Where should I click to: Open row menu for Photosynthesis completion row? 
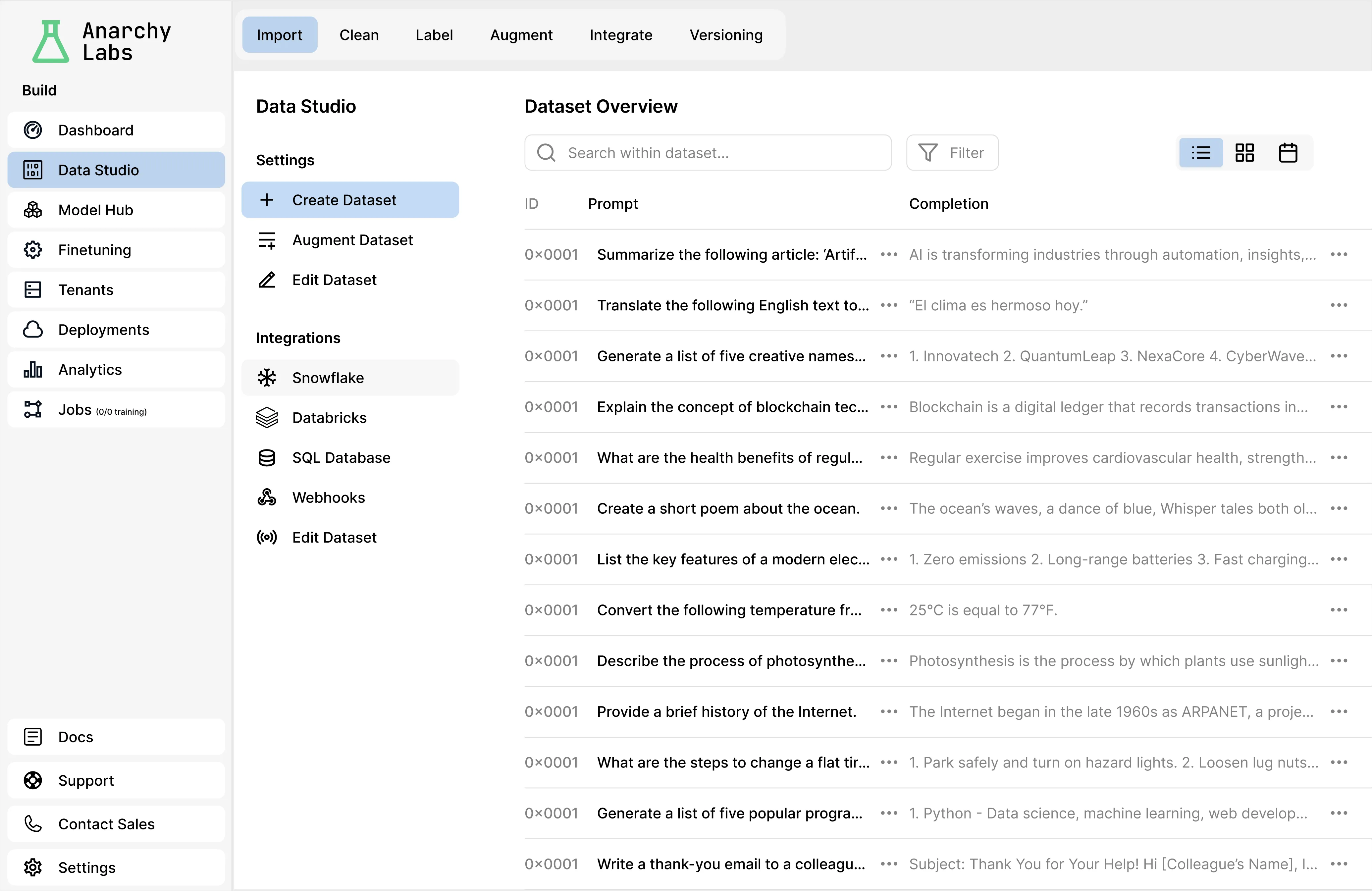(1339, 660)
